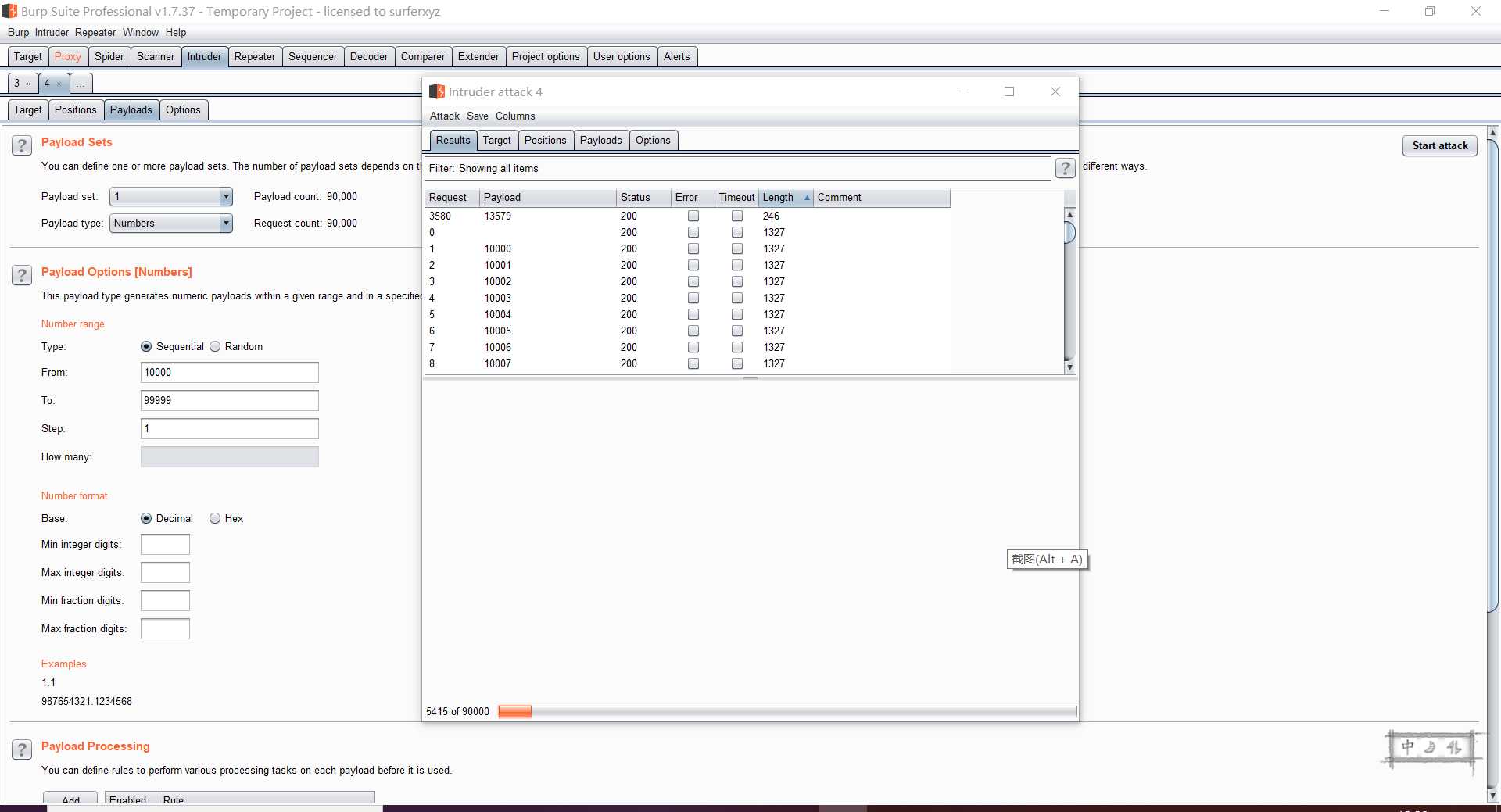Close the Intruder attack 4 window
The height and width of the screenshot is (812, 1501).
click(x=1055, y=91)
